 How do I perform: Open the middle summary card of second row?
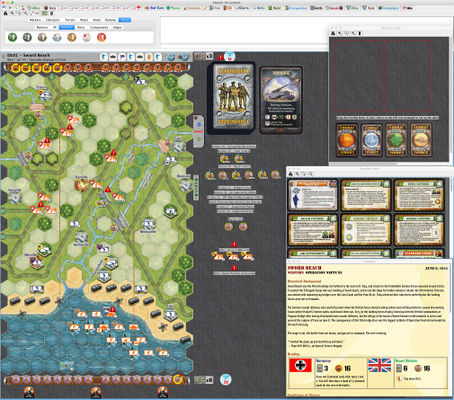[x=366, y=230]
